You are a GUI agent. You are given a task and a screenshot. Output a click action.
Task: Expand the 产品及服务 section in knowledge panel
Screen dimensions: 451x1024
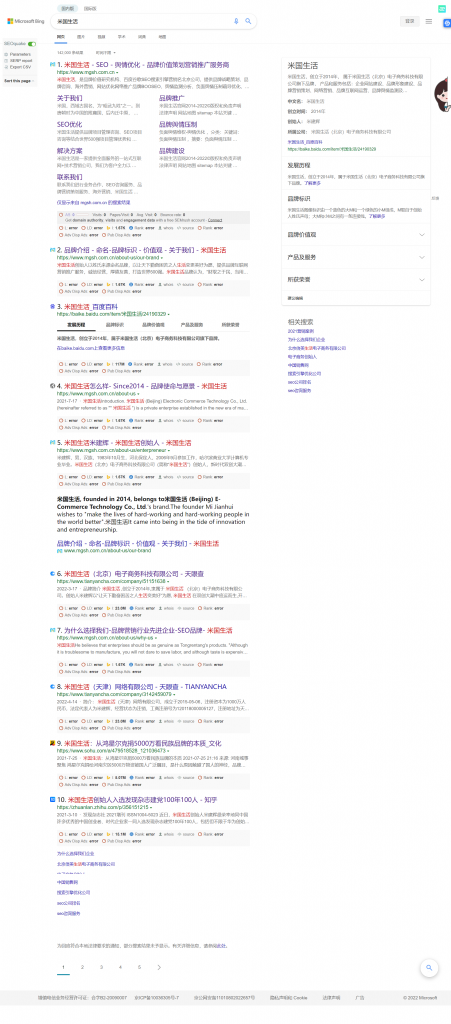coord(356,257)
